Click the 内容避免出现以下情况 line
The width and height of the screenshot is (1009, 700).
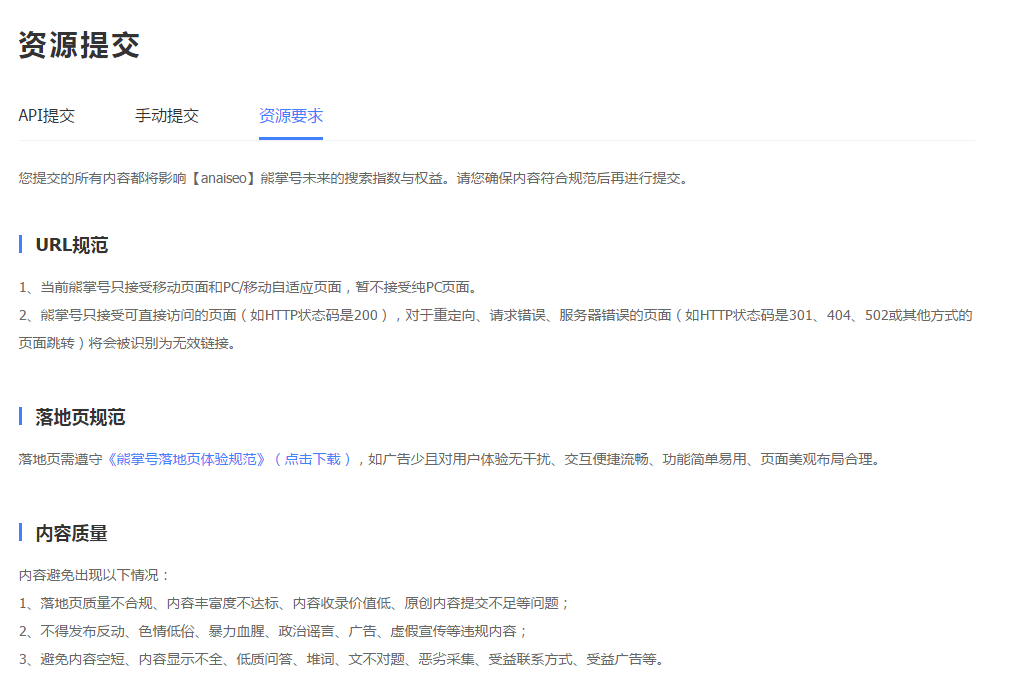95,576
